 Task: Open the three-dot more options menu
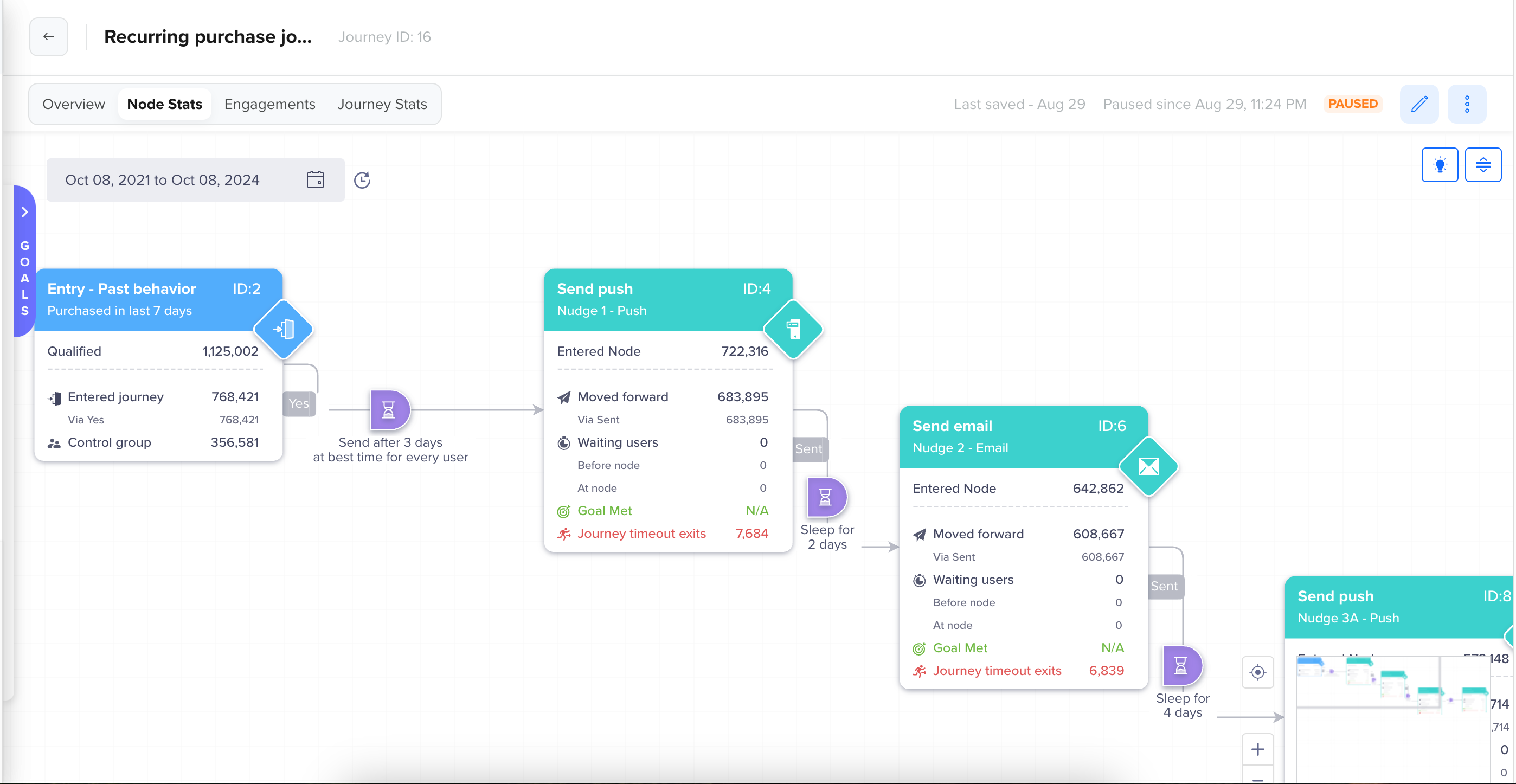tap(1467, 104)
